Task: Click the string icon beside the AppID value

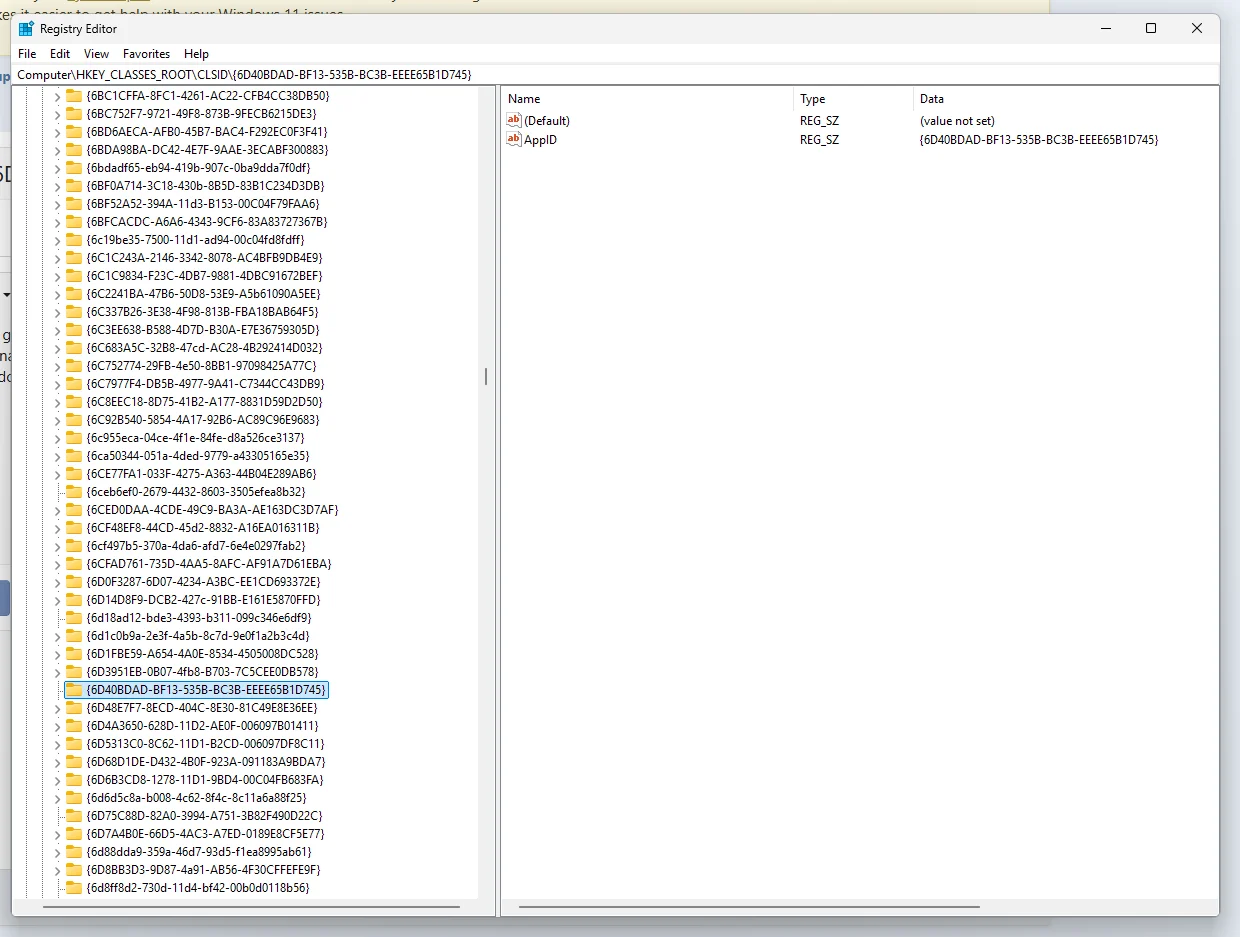Action: [x=514, y=139]
